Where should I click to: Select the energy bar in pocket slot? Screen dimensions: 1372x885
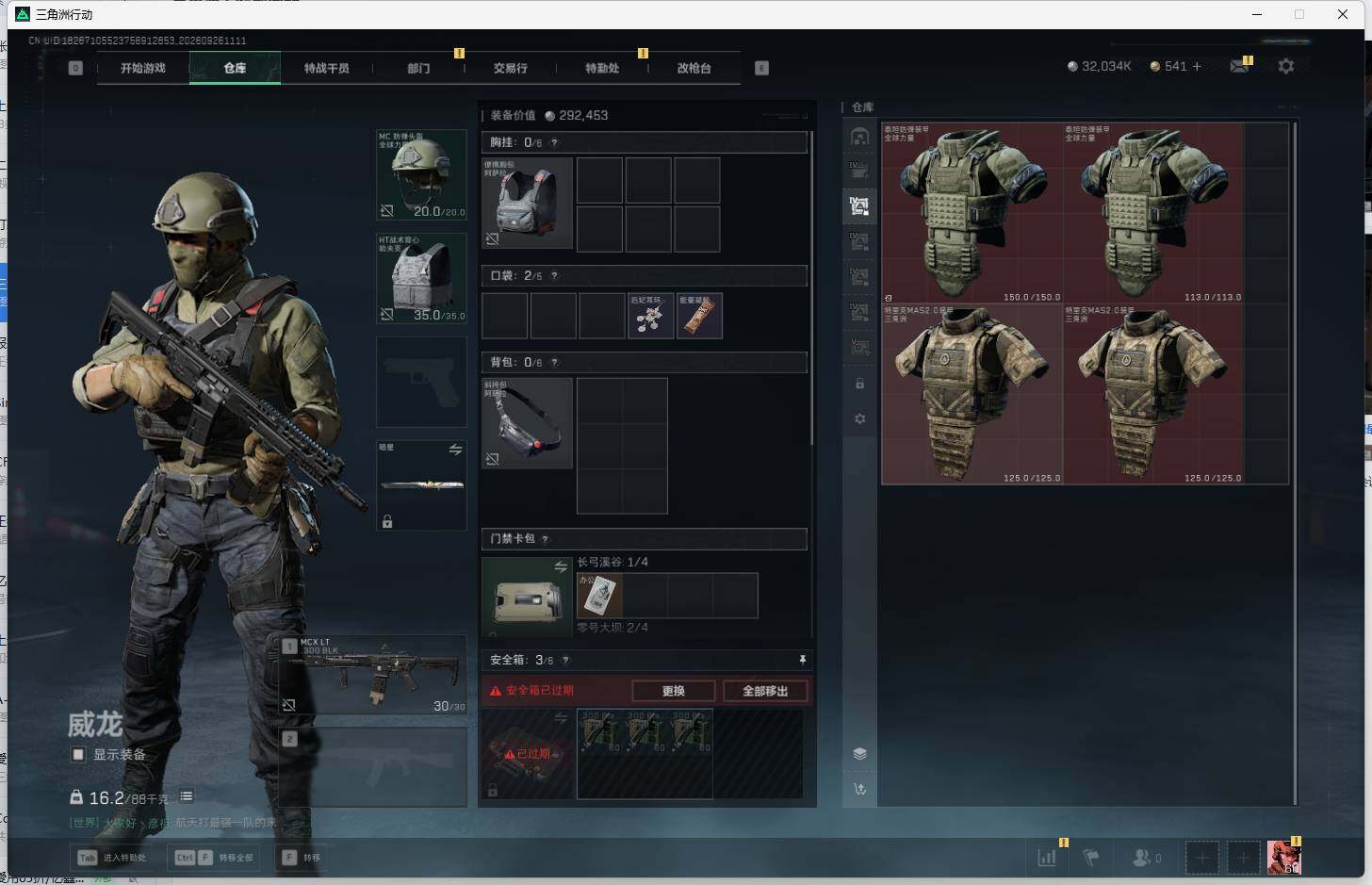coord(699,315)
